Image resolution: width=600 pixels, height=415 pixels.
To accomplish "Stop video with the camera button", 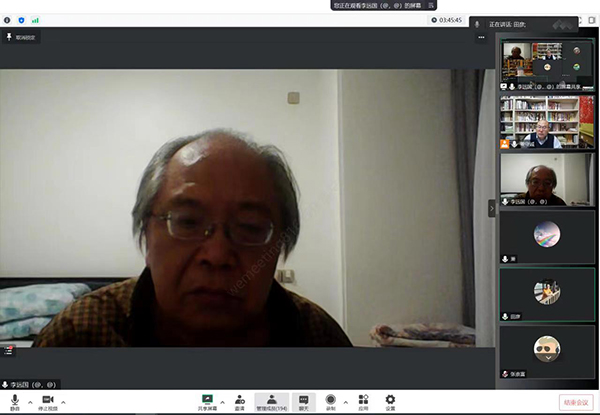I will pos(48,402).
